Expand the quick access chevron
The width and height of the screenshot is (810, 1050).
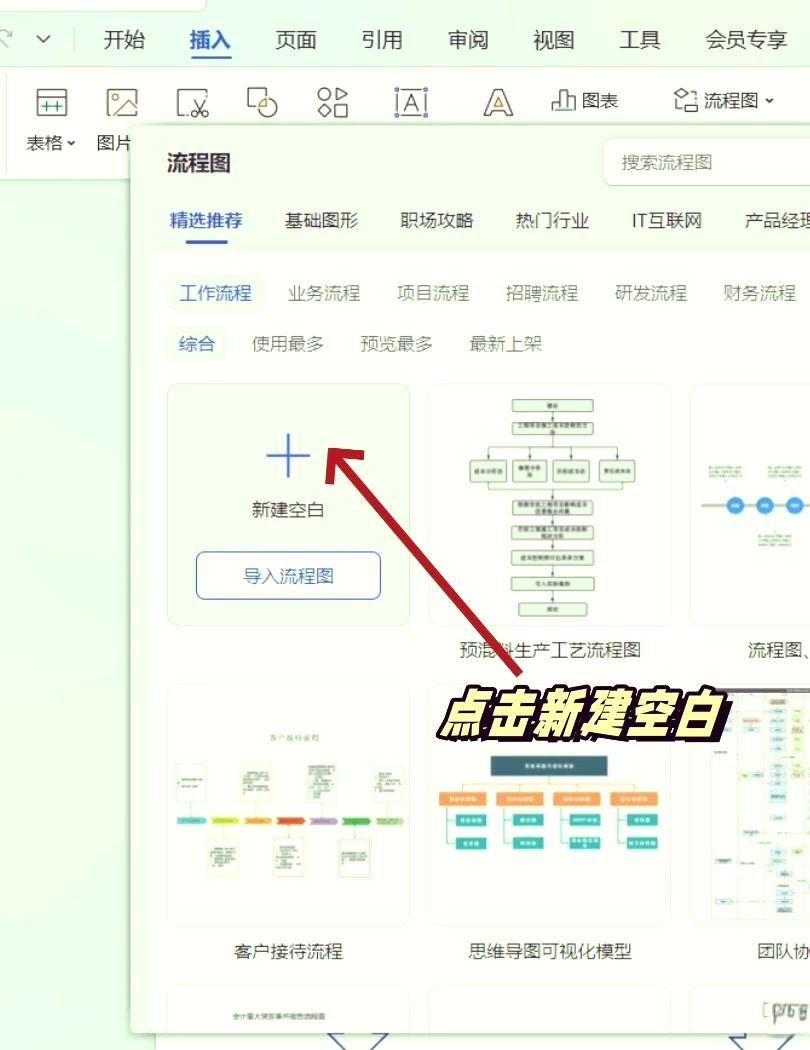pos(44,39)
